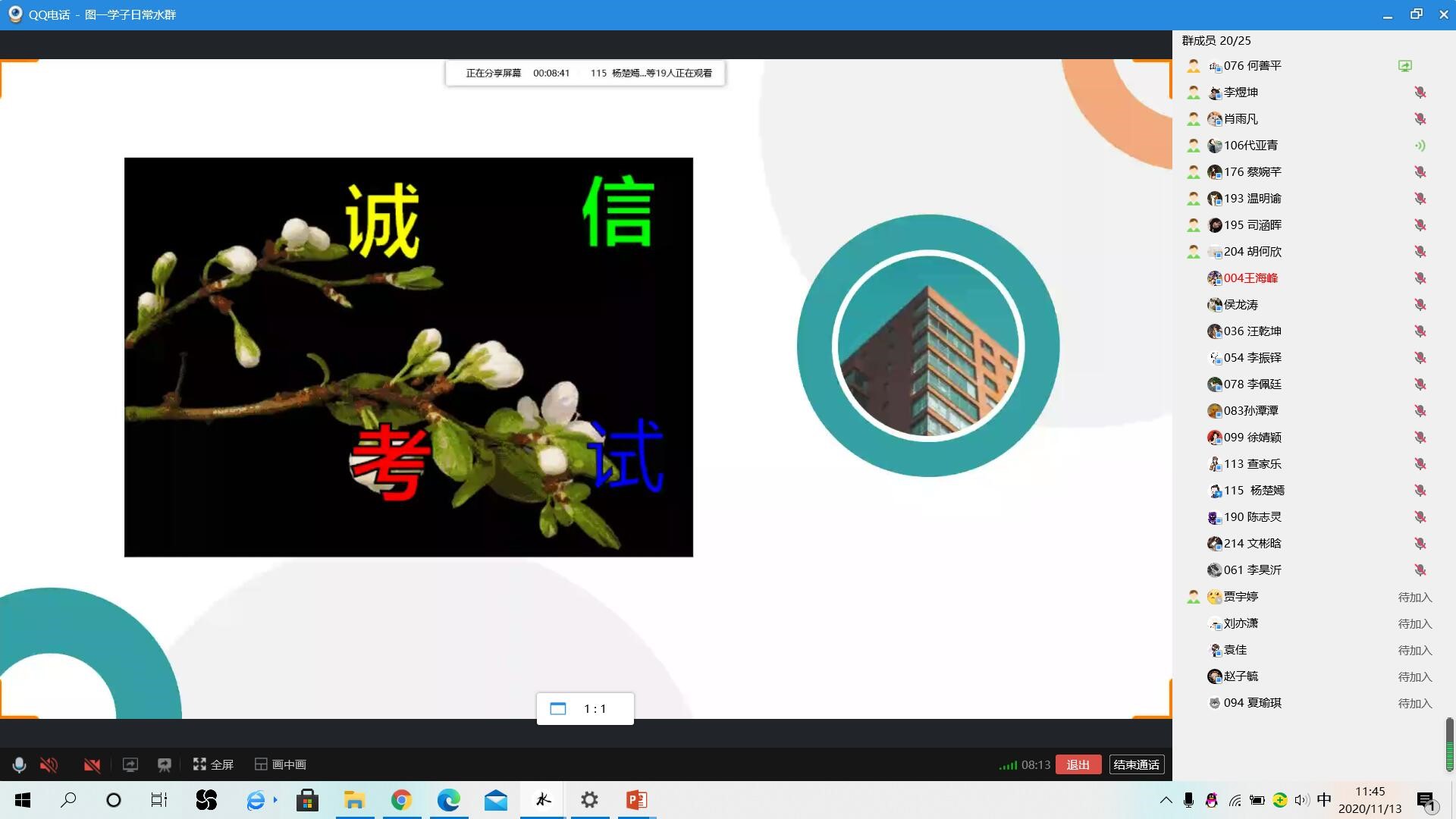Open Task View on the taskbar
Viewport: 1456px width, 819px height.
158,800
